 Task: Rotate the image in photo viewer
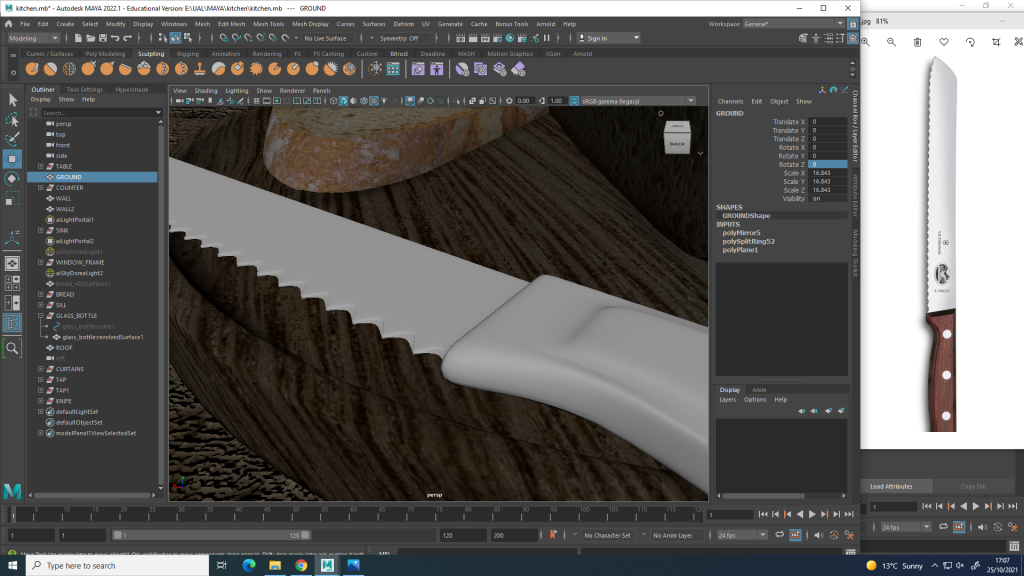tap(970, 42)
